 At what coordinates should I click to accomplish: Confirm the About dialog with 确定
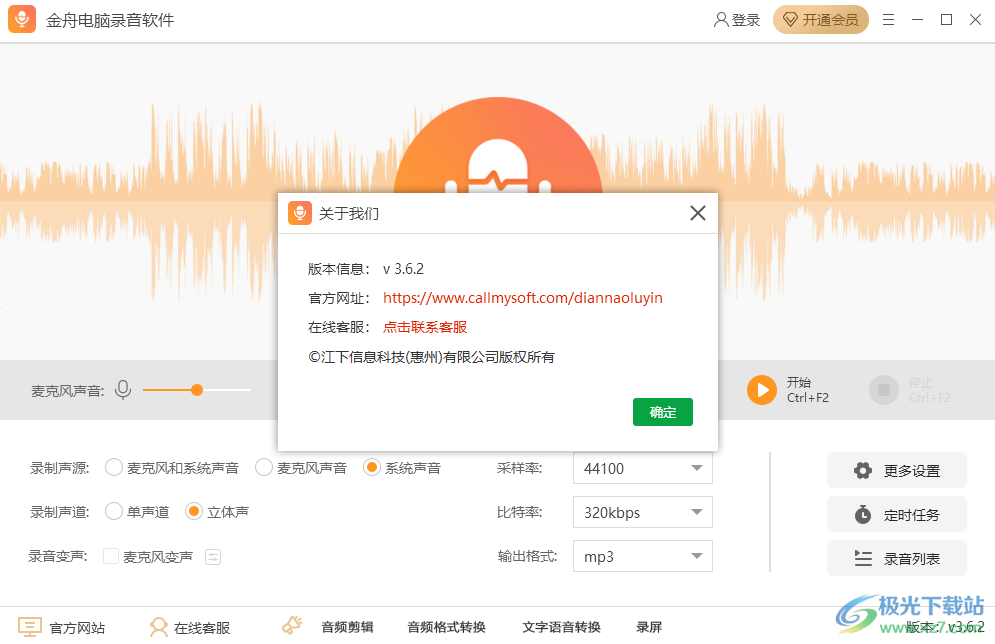pos(662,411)
